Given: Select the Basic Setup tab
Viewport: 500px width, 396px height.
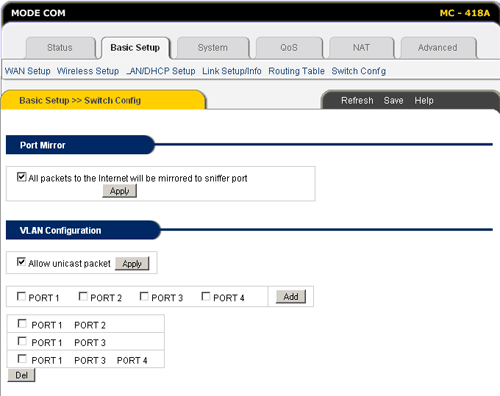Looking at the screenshot, I should (135, 48).
